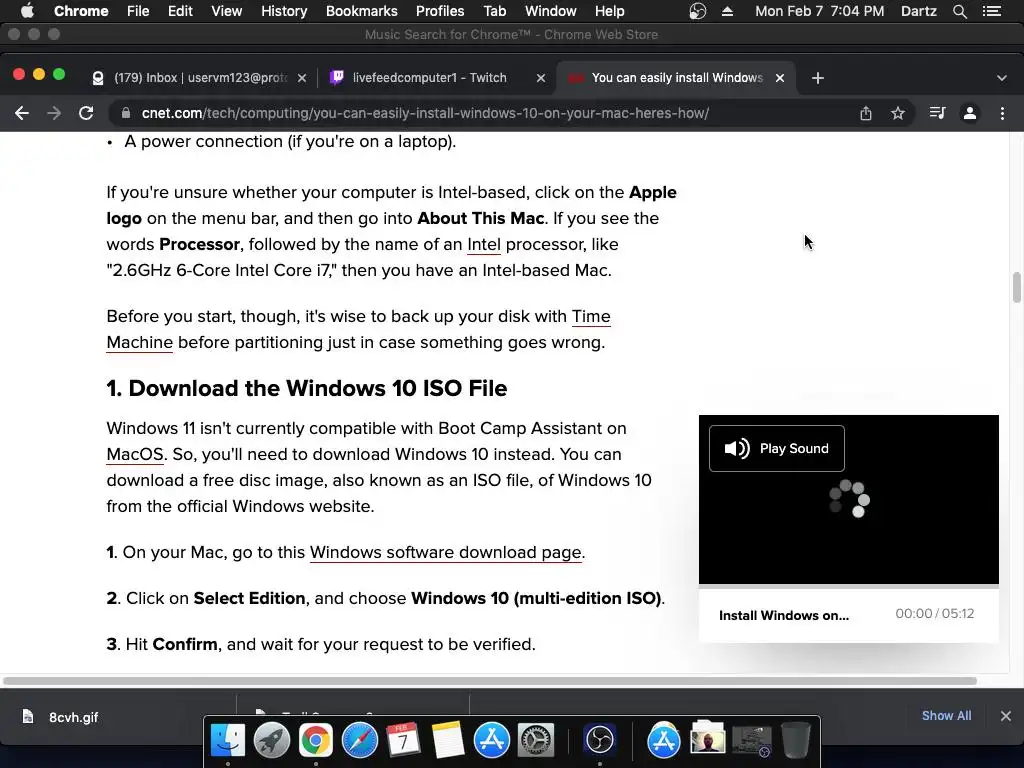The height and width of the screenshot is (768, 1024).
Task: Open the media controls icon in Chrome toolbar
Action: coord(937,113)
